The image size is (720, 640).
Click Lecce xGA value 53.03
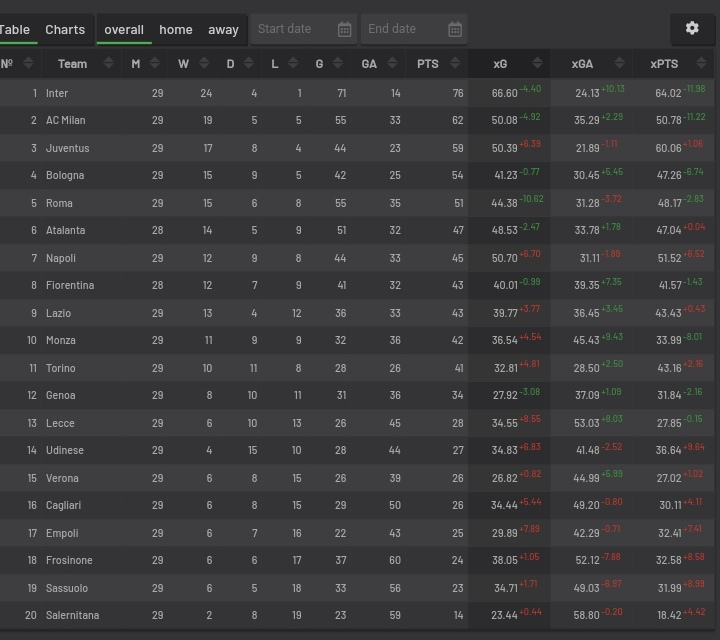click(586, 423)
